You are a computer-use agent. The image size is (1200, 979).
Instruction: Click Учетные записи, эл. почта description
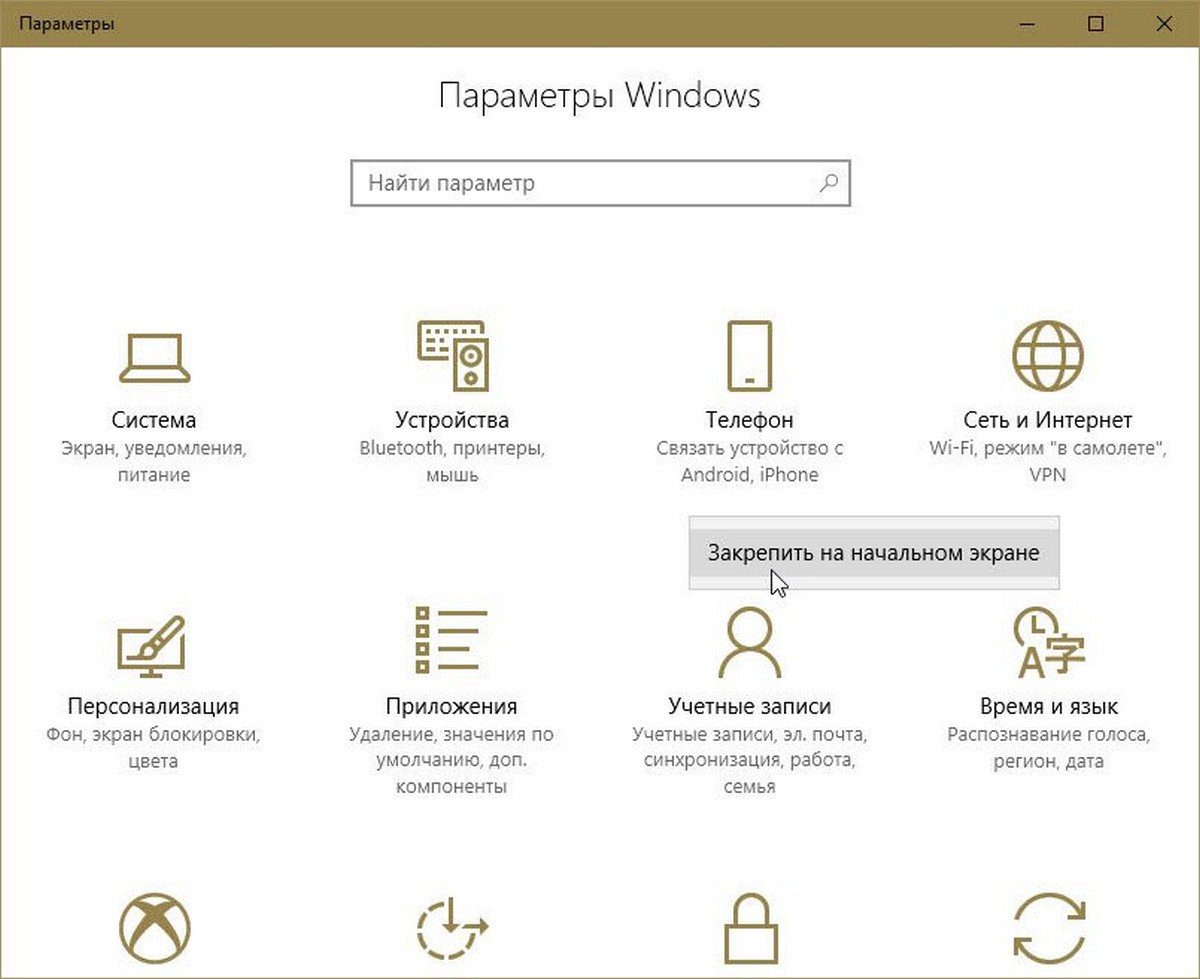click(x=749, y=761)
